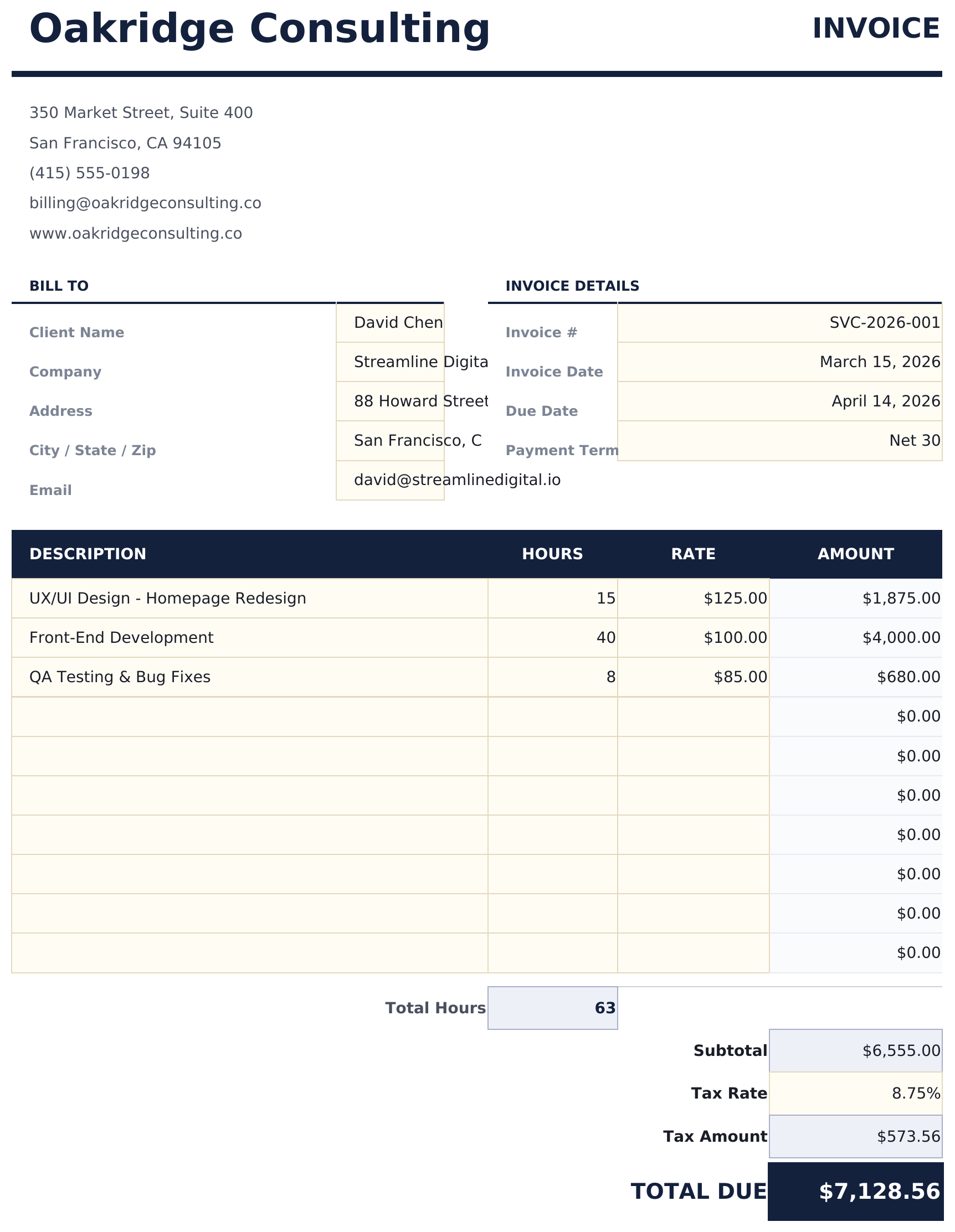Open the billing@oakridgeconsulting.co email link

(x=145, y=203)
